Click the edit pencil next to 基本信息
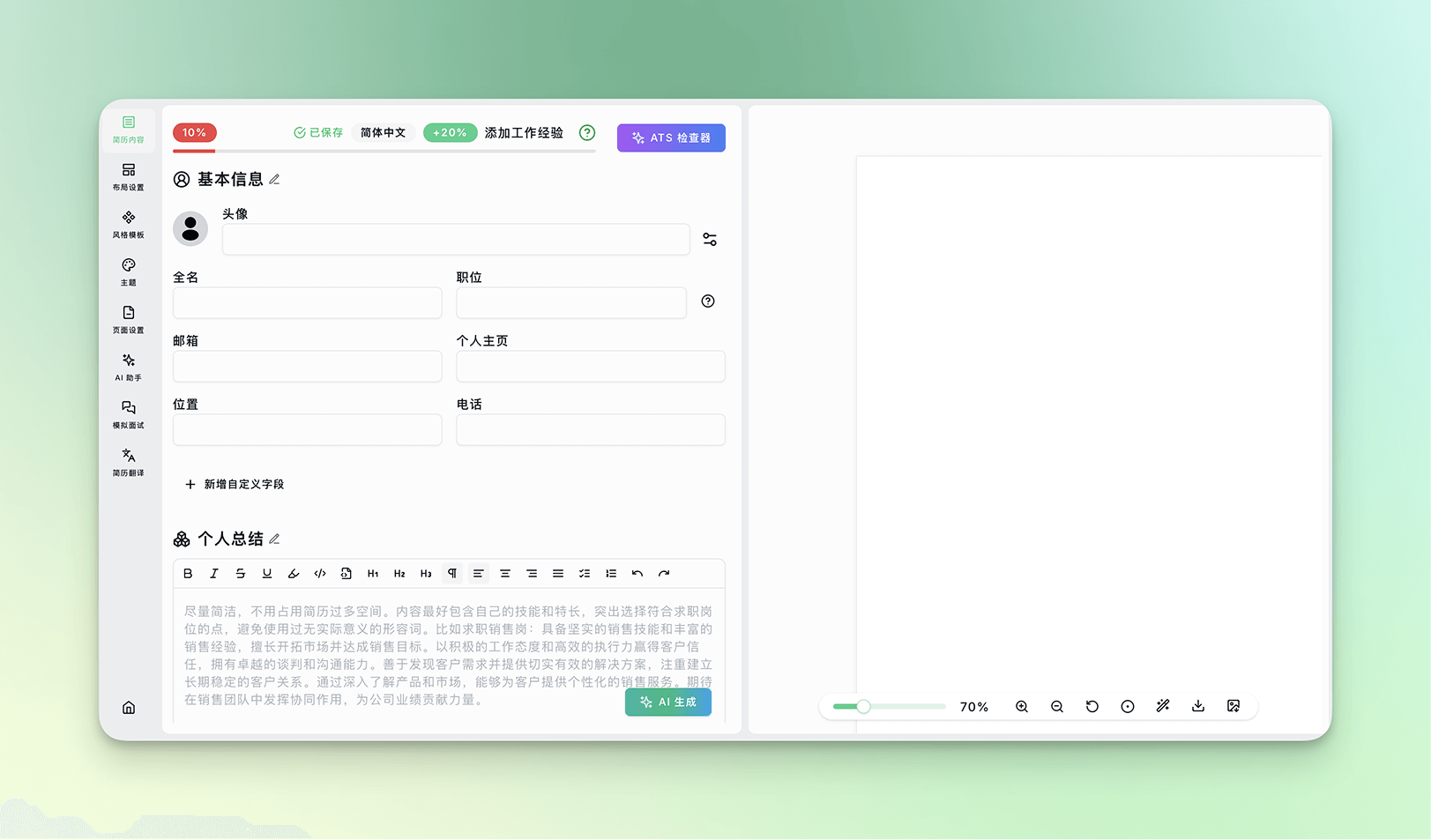The image size is (1431, 840). [275, 180]
